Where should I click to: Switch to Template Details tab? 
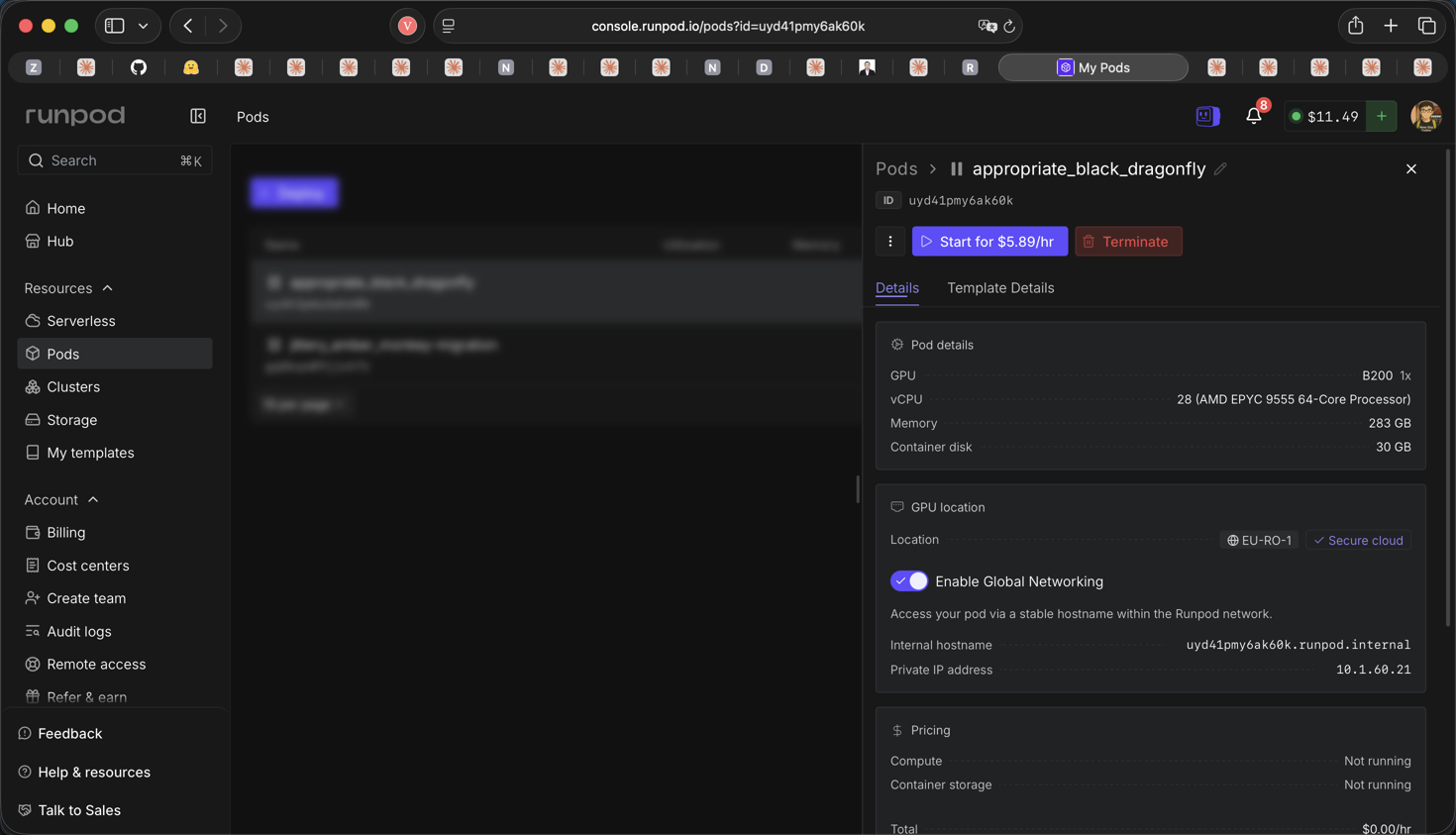tap(1000, 288)
